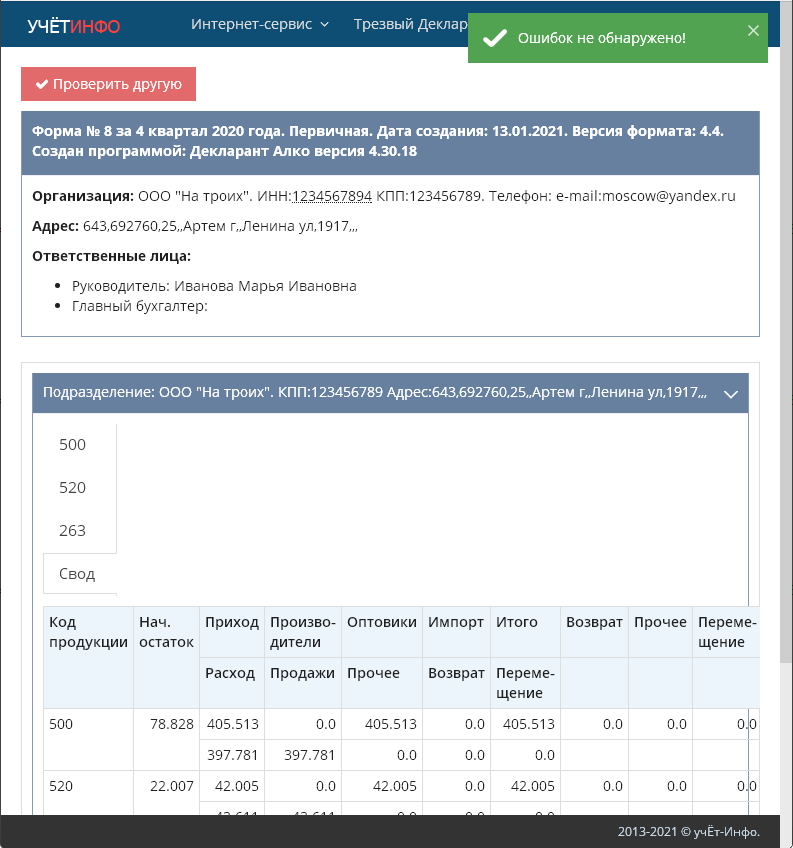The height and width of the screenshot is (848, 793).
Task: Switch to the Свод tab
Action: pos(80,574)
